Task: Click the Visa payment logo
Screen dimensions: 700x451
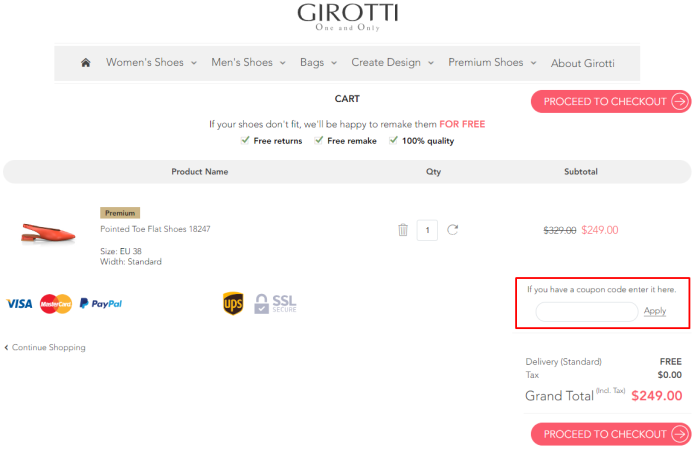Action: click(x=19, y=304)
